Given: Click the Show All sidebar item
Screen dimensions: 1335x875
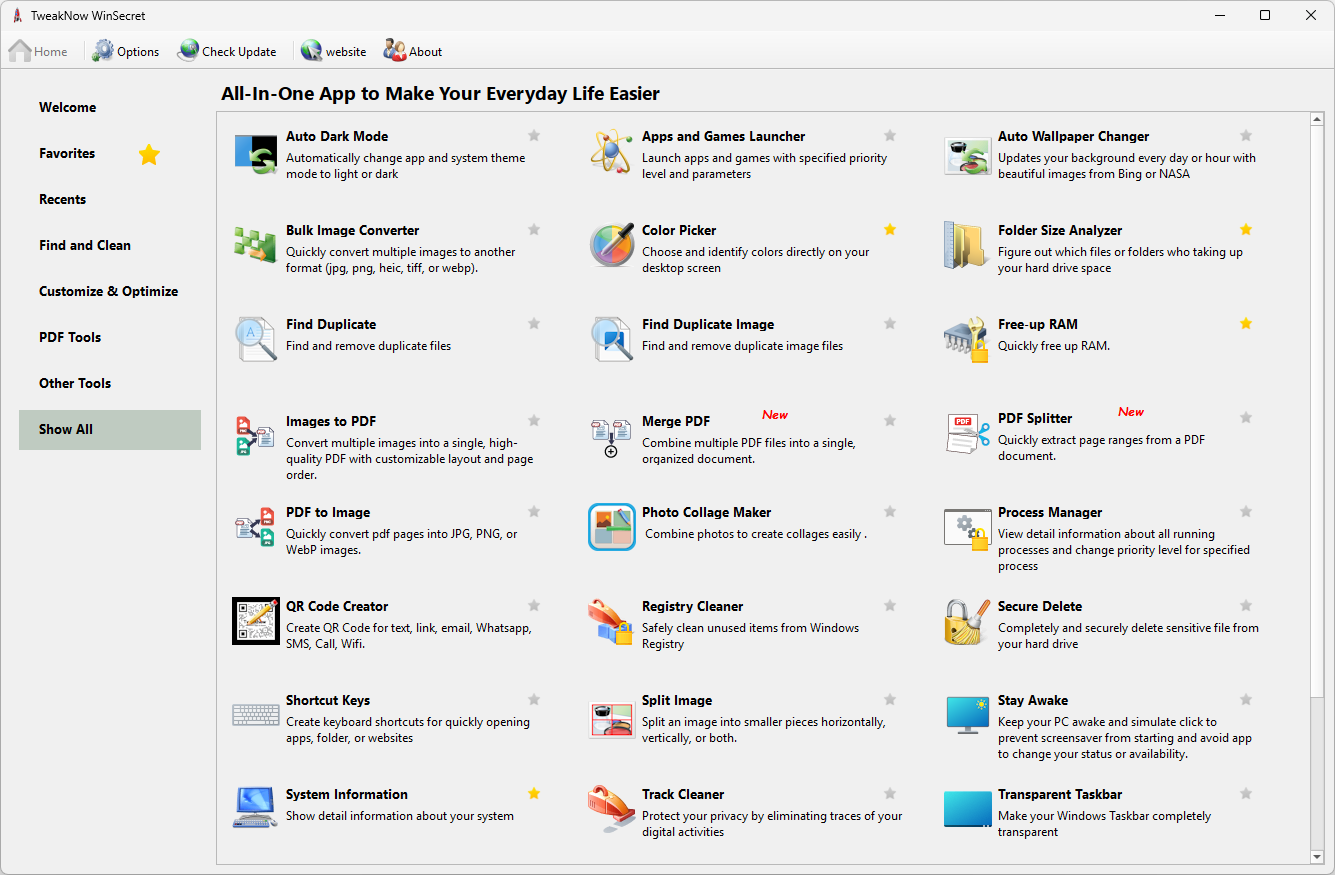Looking at the screenshot, I should coord(110,429).
